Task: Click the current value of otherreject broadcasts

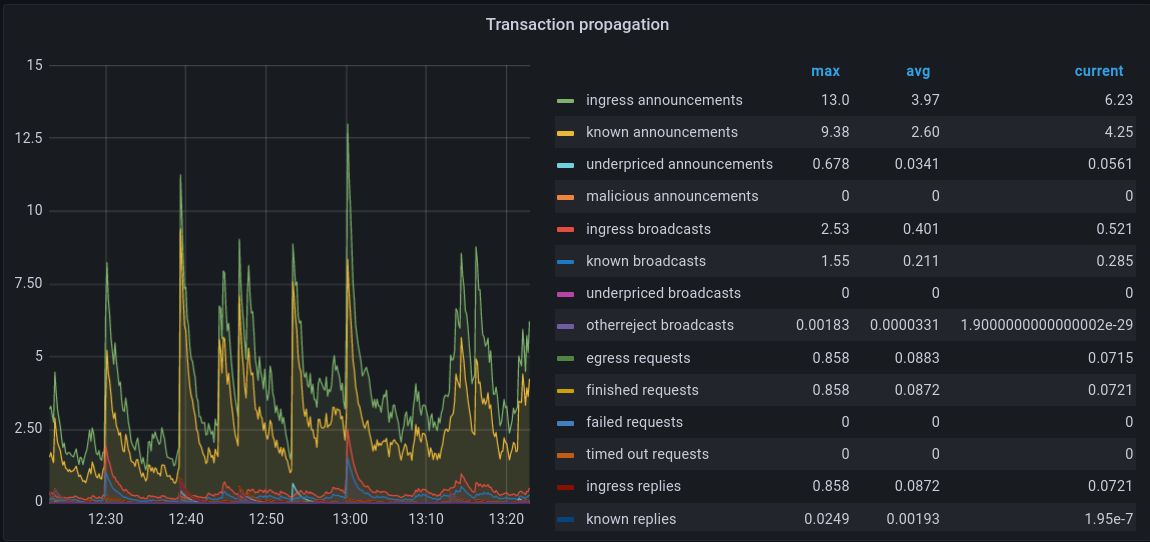Action: [x=1046, y=326]
